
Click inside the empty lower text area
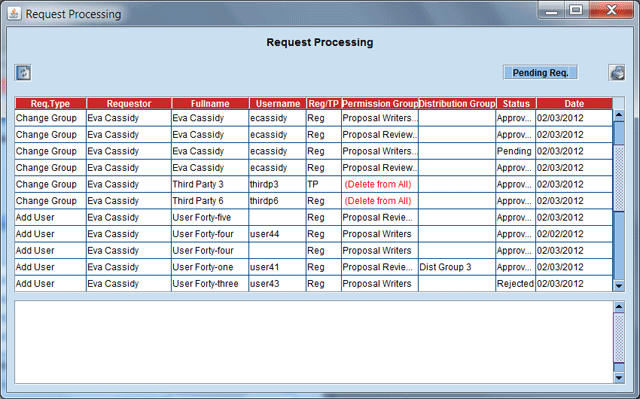tap(313, 342)
